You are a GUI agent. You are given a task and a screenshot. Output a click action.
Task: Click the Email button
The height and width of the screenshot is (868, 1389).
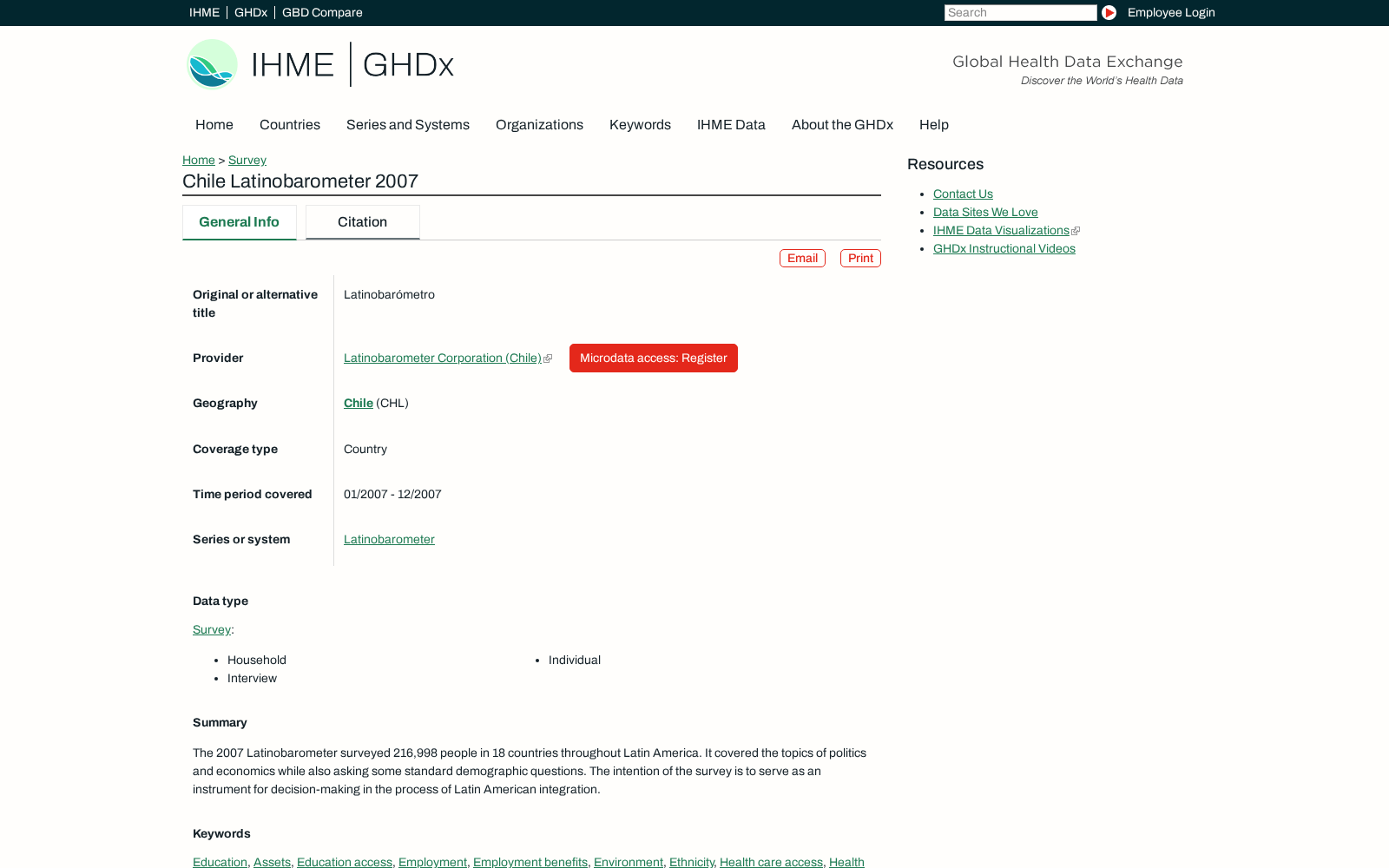click(802, 259)
